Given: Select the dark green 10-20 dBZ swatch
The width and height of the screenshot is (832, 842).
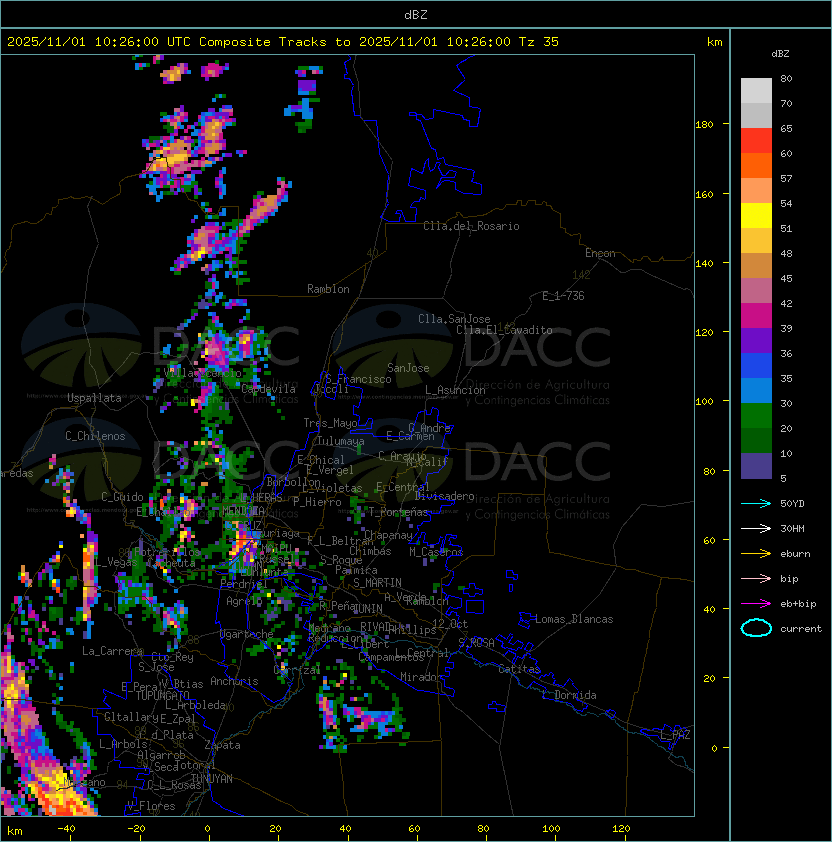Looking at the screenshot, I should point(756,441).
